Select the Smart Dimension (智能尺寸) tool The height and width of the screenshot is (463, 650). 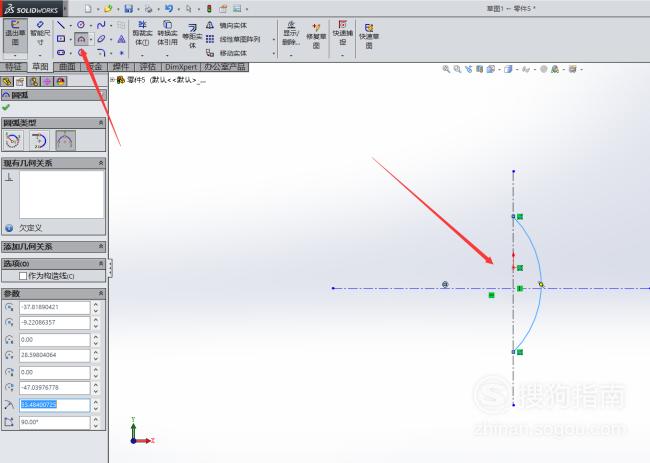[x=40, y=34]
